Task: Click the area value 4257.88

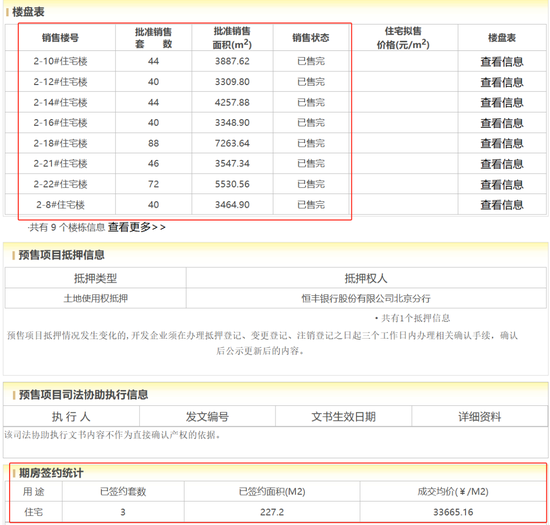Action: tap(232, 102)
